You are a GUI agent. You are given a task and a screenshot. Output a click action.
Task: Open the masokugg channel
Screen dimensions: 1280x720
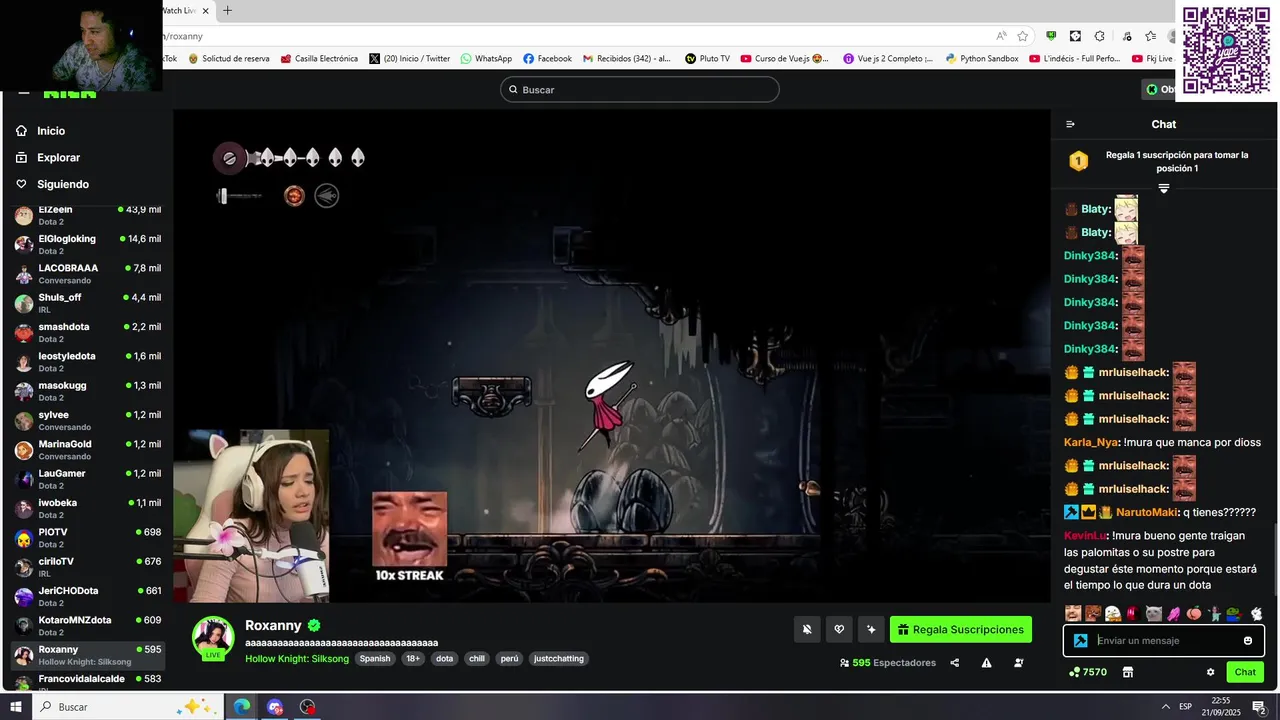point(87,391)
